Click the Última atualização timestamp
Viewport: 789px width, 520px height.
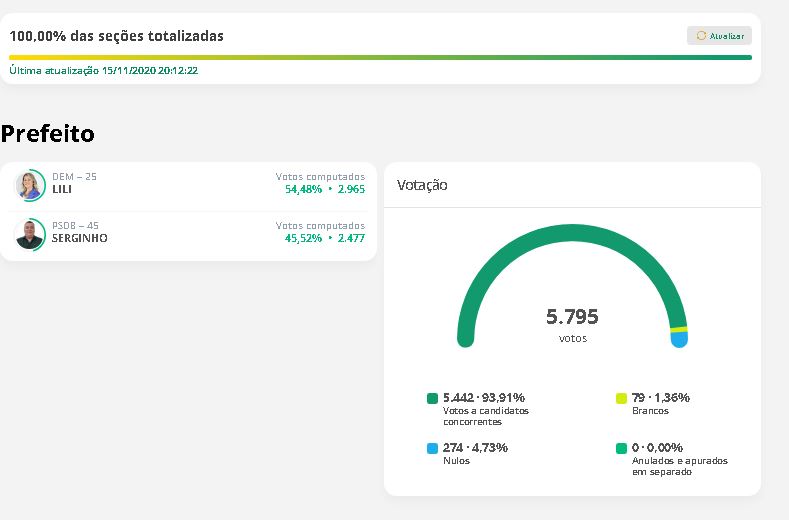click(x=104, y=71)
